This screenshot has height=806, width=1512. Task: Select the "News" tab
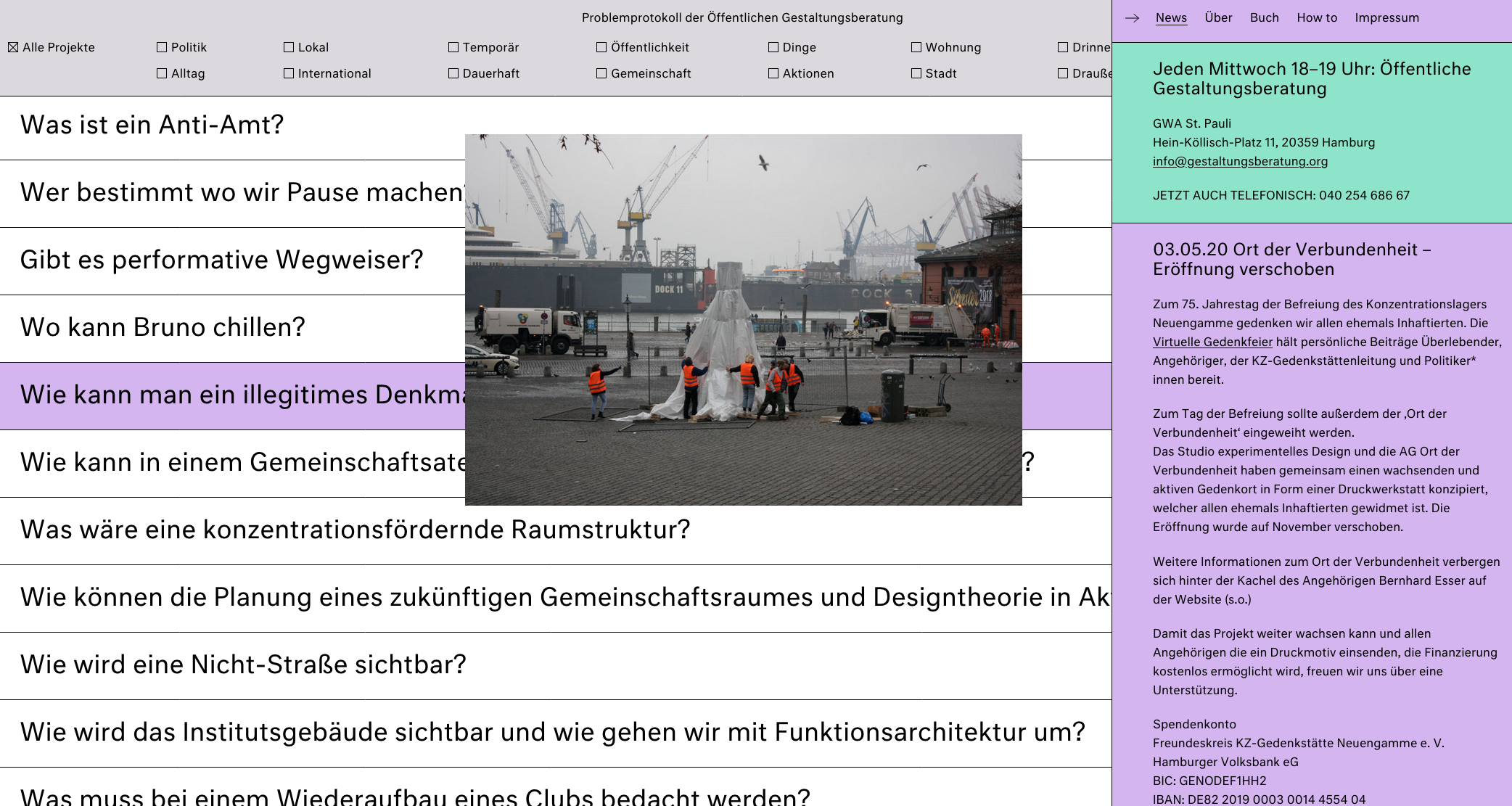[x=1170, y=17]
